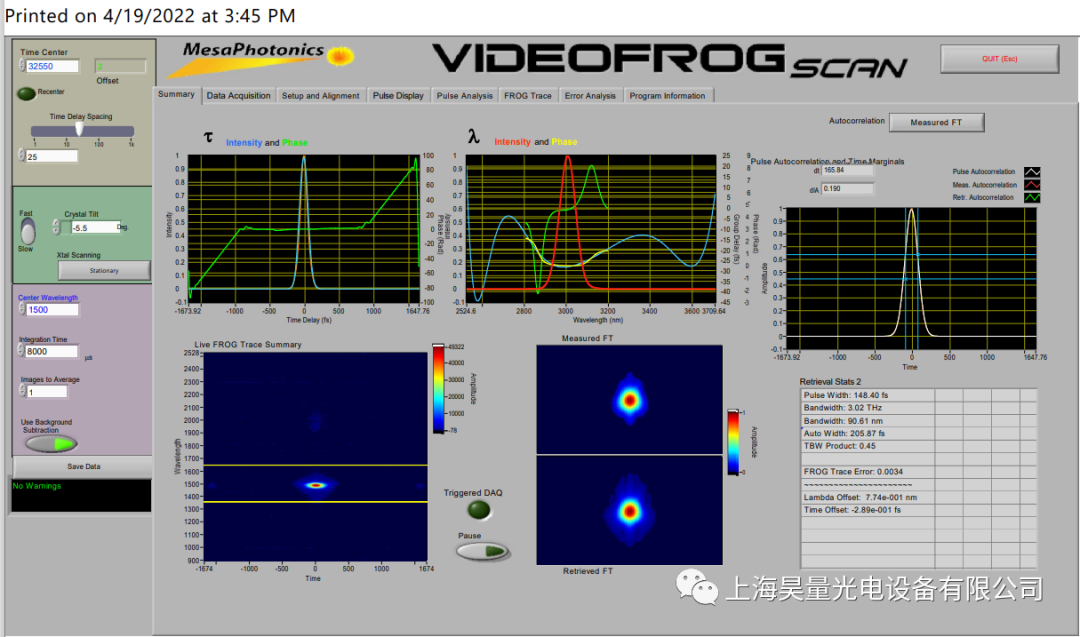Toggle Use Background Subtraction switch
Image resolution: width=1080 pixels, height=637 pixels.
coord(52,444)
